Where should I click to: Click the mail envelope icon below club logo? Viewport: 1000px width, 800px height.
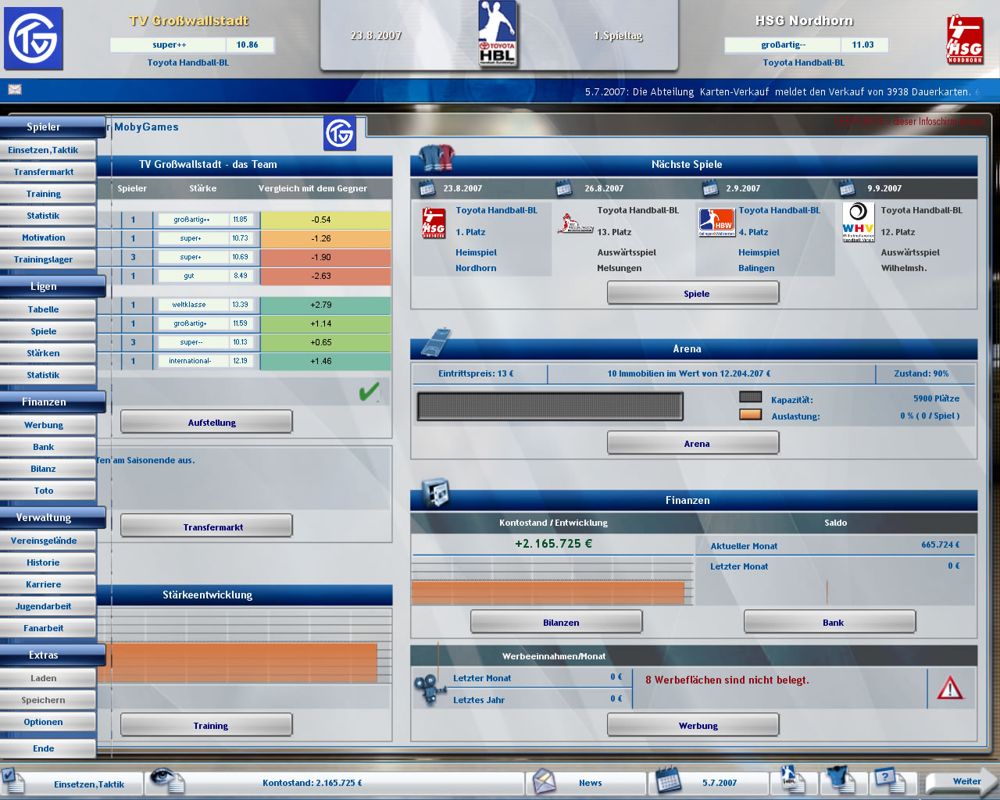pyautogui.click(x=15, y=90)
